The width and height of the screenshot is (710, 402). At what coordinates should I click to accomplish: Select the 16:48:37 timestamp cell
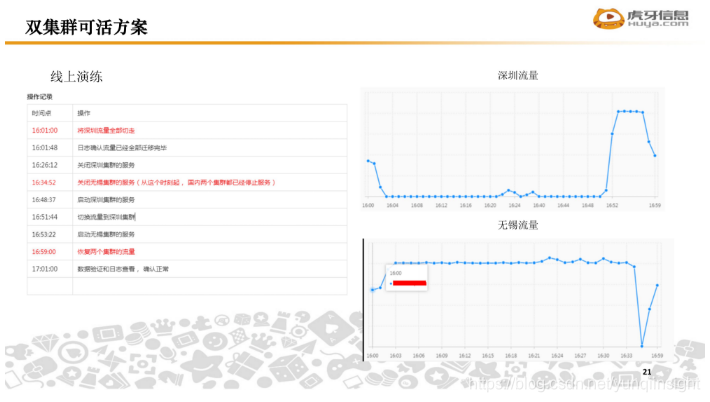[43, 199]
